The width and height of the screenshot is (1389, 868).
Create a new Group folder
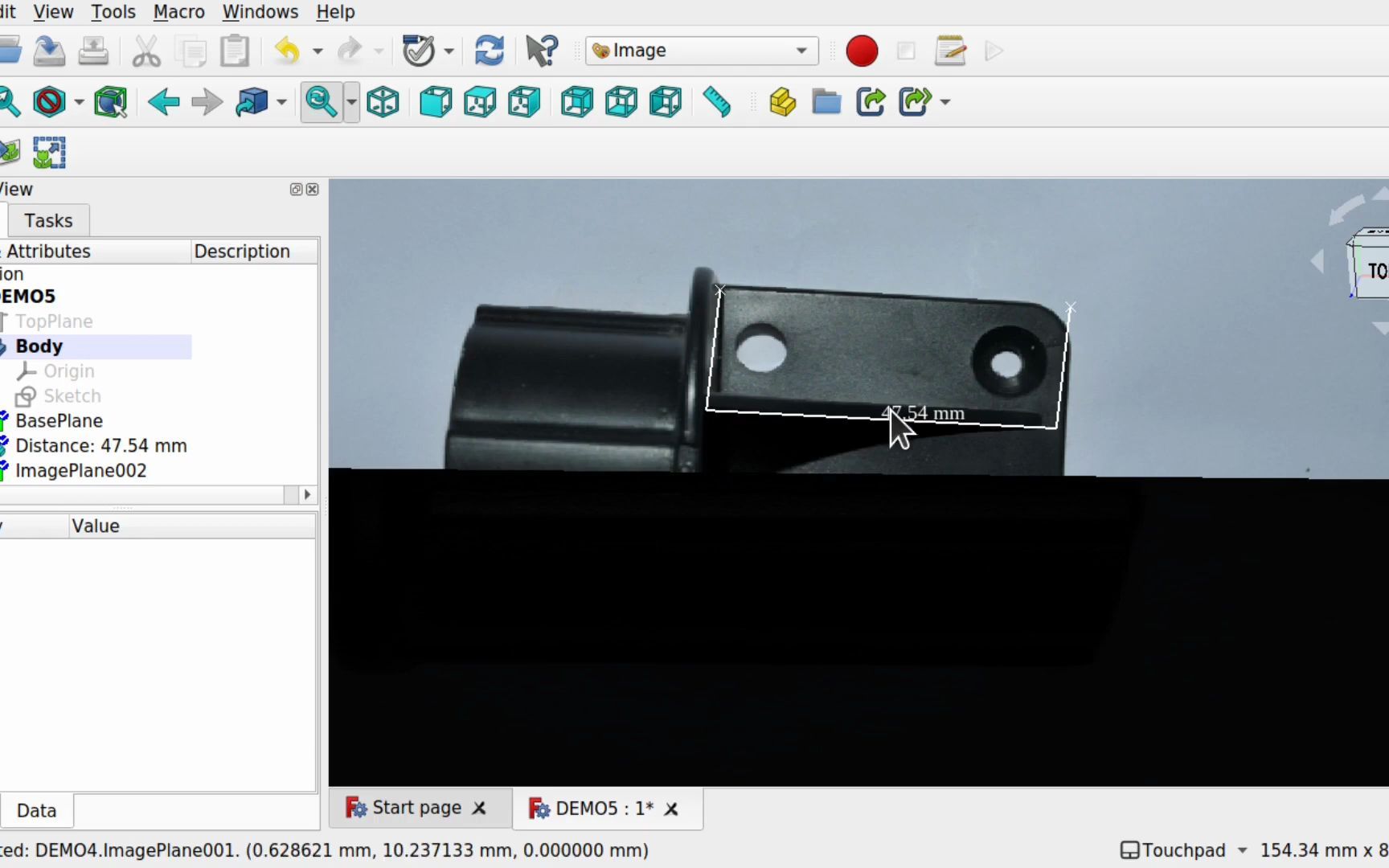pyautogui.click(x=826, y=102)
